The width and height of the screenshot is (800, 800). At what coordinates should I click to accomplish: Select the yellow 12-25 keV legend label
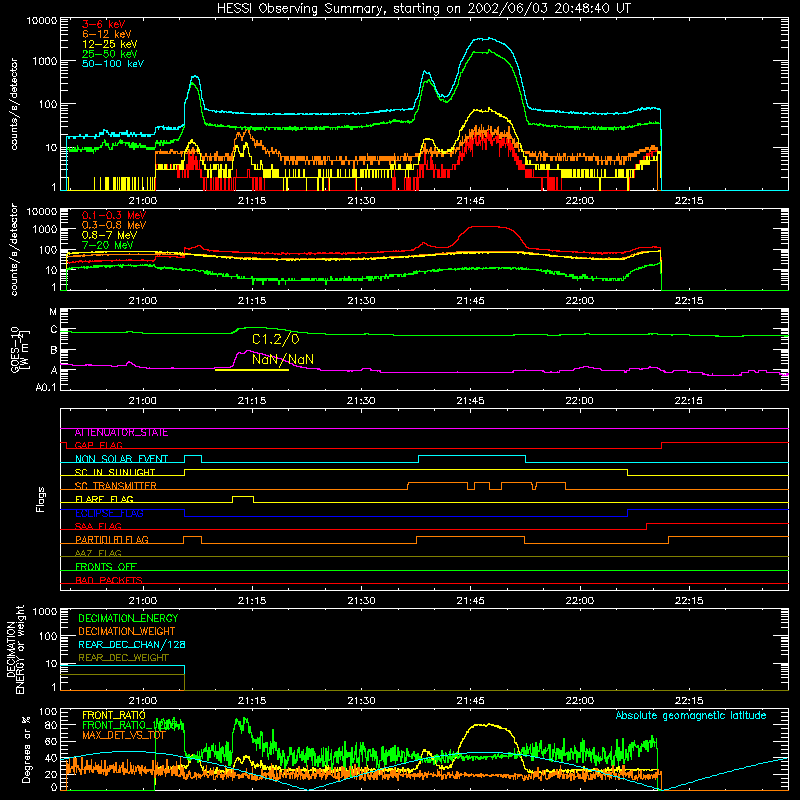[x=109, y=44]
